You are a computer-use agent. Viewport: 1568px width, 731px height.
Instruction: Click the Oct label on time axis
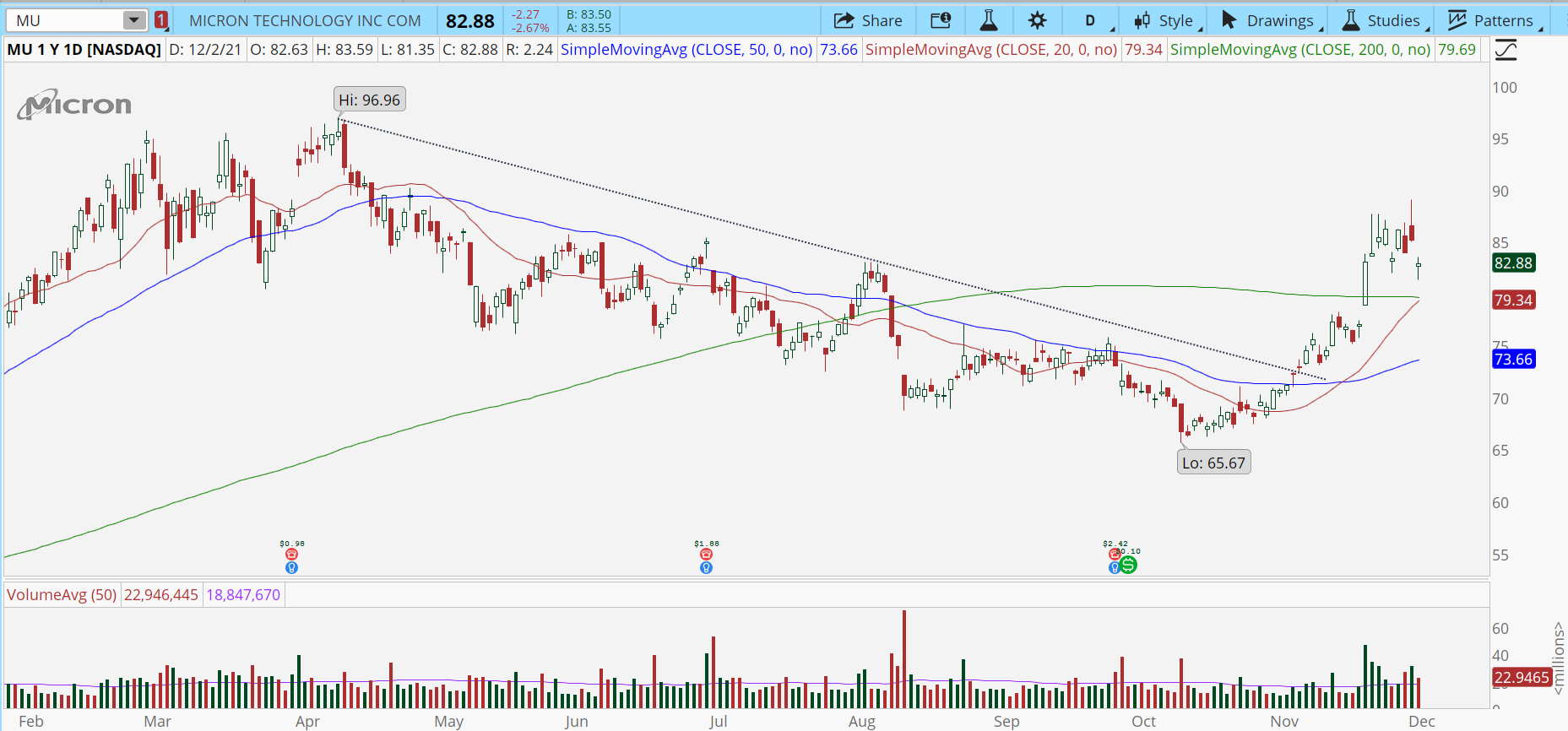[1143, 722]
